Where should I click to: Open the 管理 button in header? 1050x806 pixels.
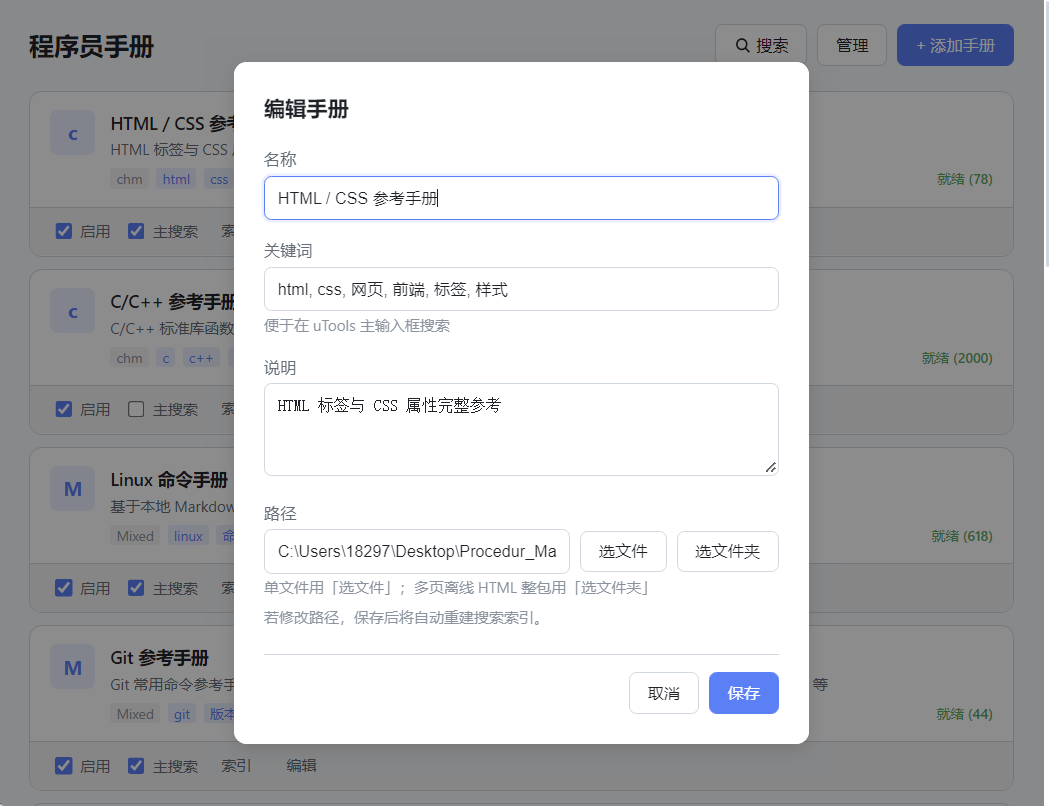coord(851,46)
